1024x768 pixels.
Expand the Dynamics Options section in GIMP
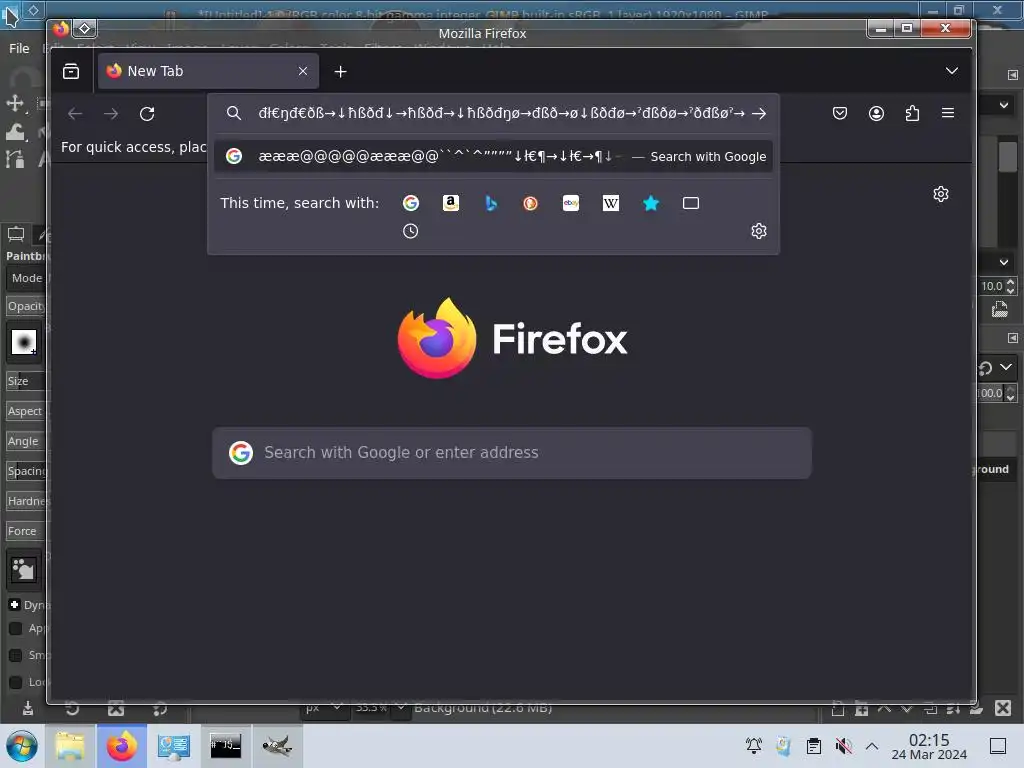(x=14, y=605)
